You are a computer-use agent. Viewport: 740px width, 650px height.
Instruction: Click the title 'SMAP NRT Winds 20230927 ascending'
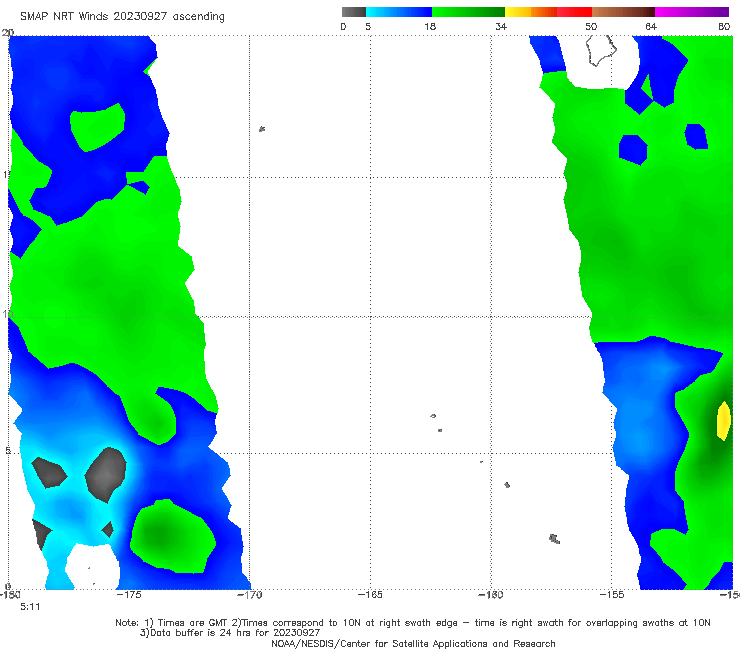(122, 17)
